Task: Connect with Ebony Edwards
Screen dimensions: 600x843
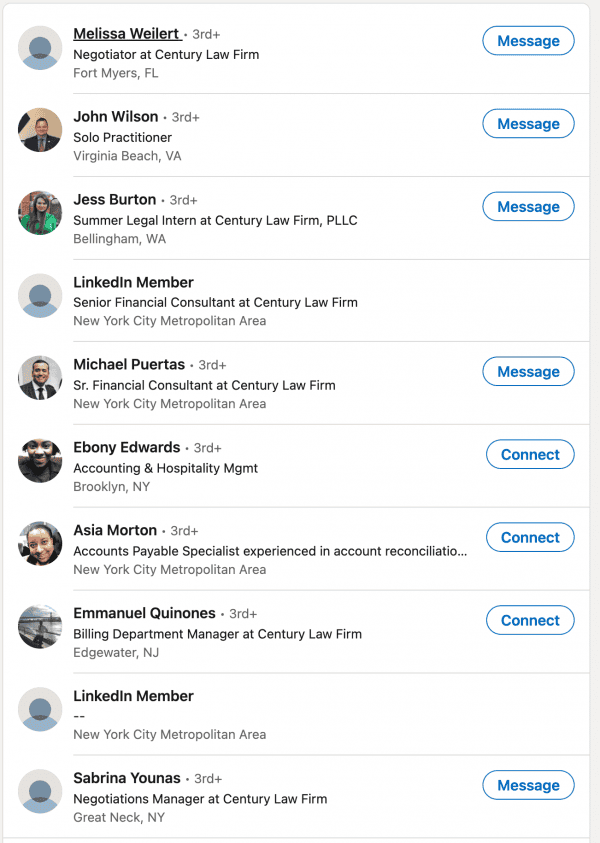Action: 530,455
